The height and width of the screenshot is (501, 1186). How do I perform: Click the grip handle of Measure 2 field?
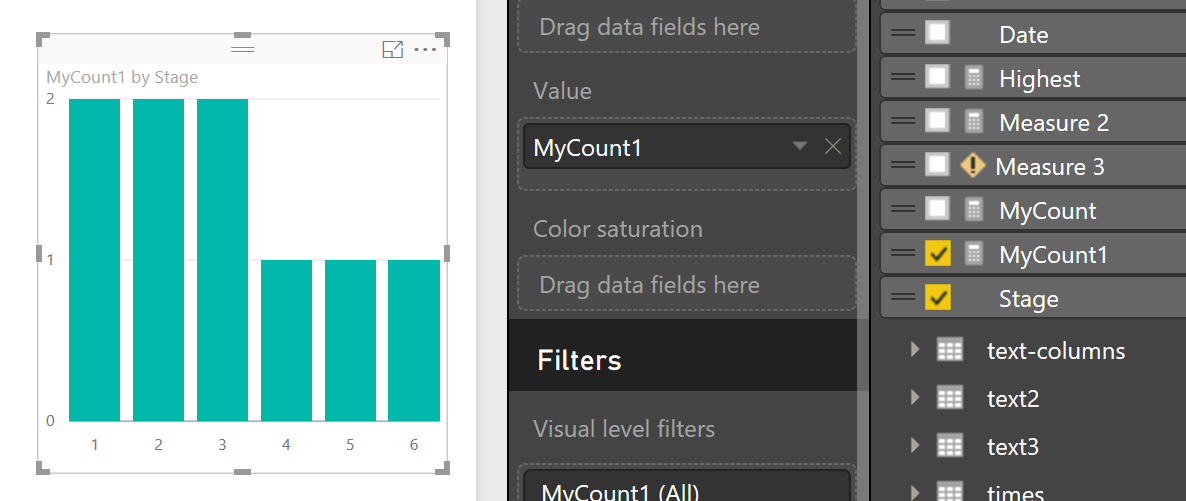[903, 121]
